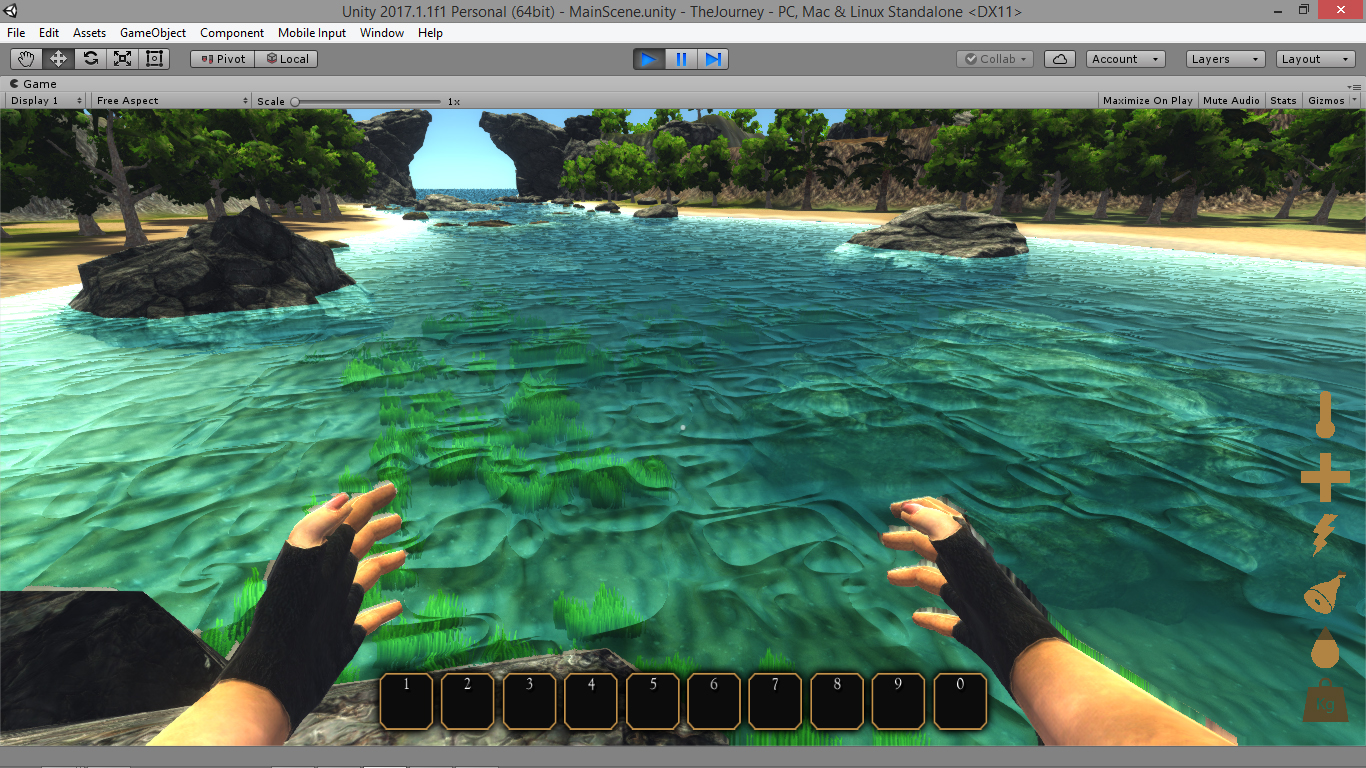
Task: Pause the running game
Action: click(681, 59)
